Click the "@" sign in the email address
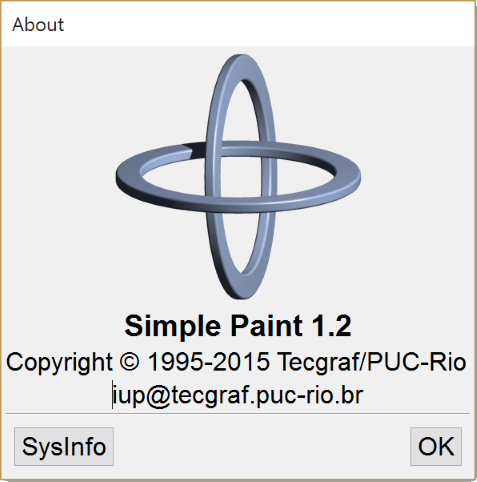 [158, 397]
